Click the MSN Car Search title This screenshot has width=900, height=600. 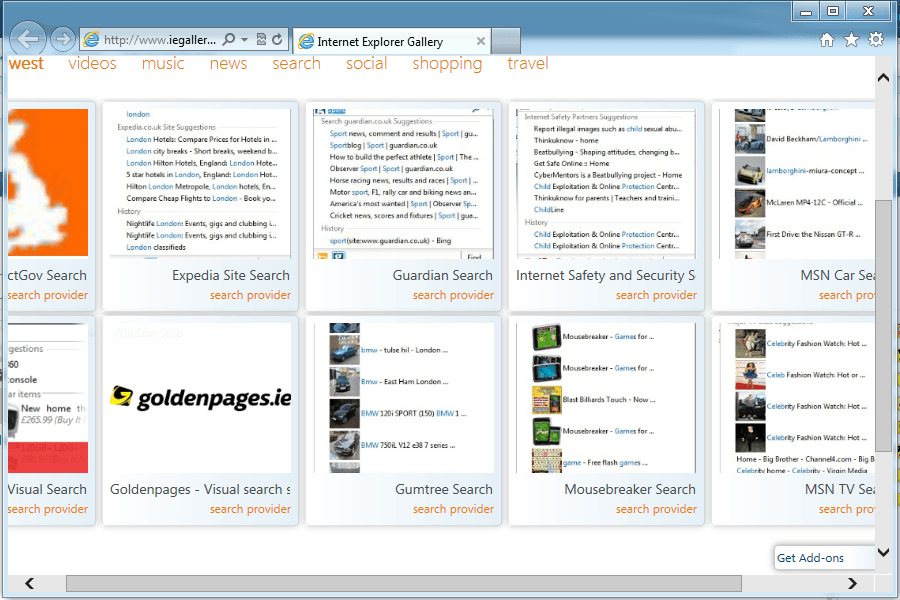click(x=837, y=276)
